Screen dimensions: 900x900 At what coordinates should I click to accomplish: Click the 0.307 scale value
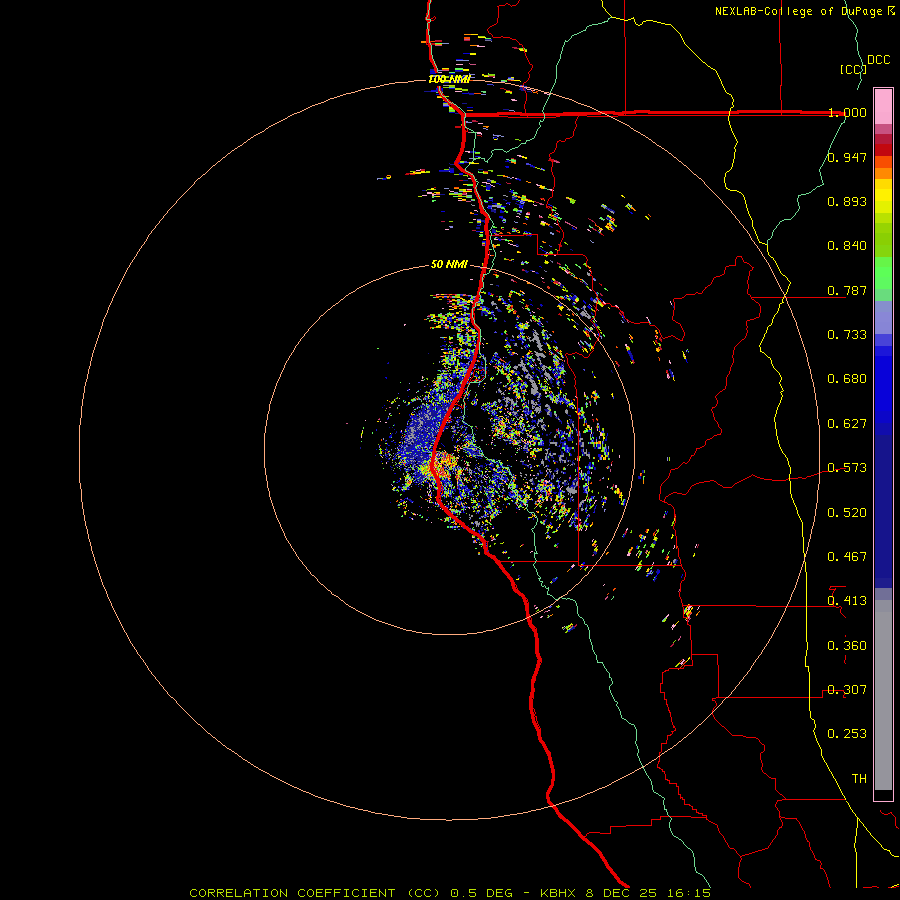(847, 690)
